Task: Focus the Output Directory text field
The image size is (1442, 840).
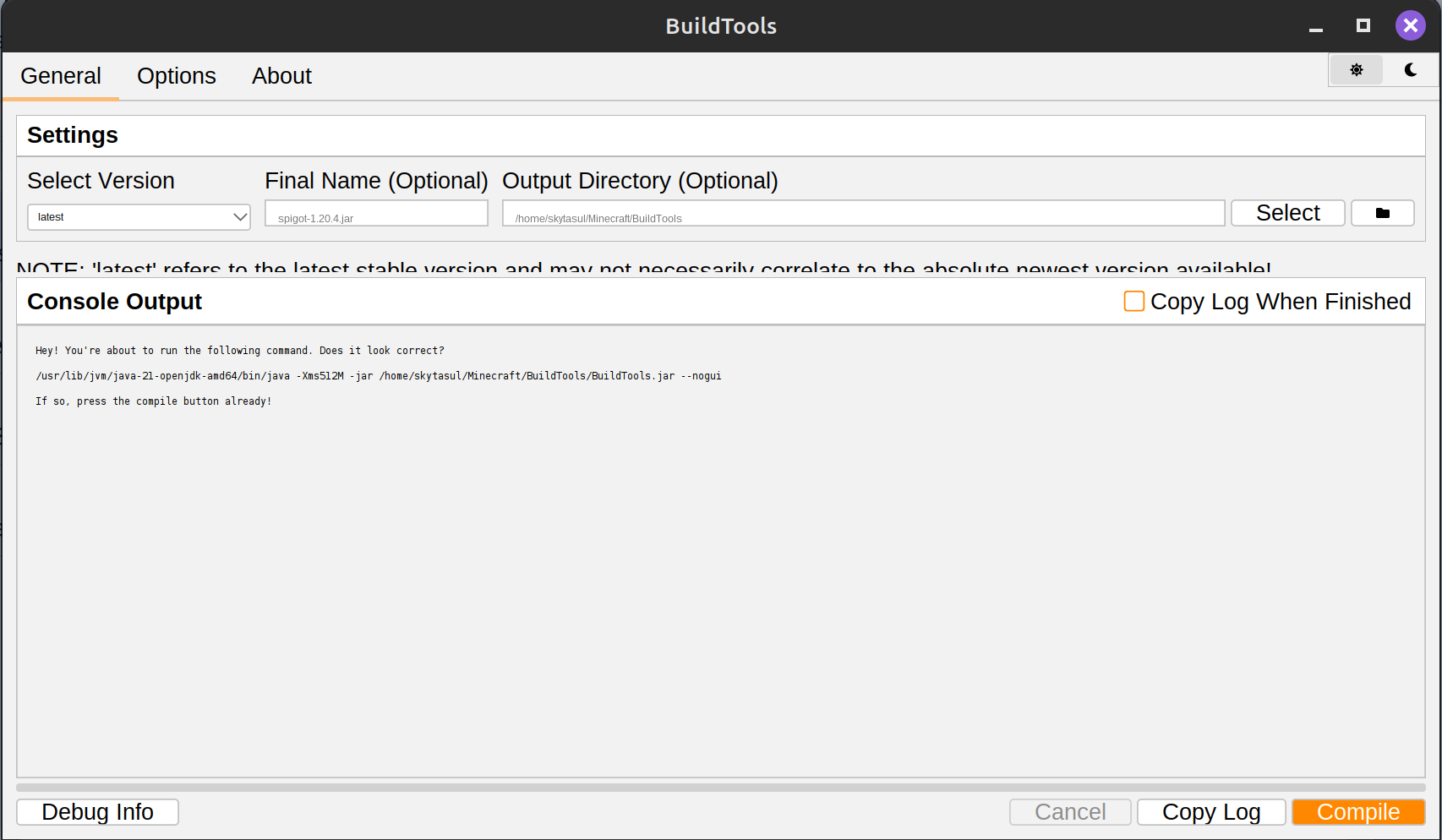Action: pos(863,214)
